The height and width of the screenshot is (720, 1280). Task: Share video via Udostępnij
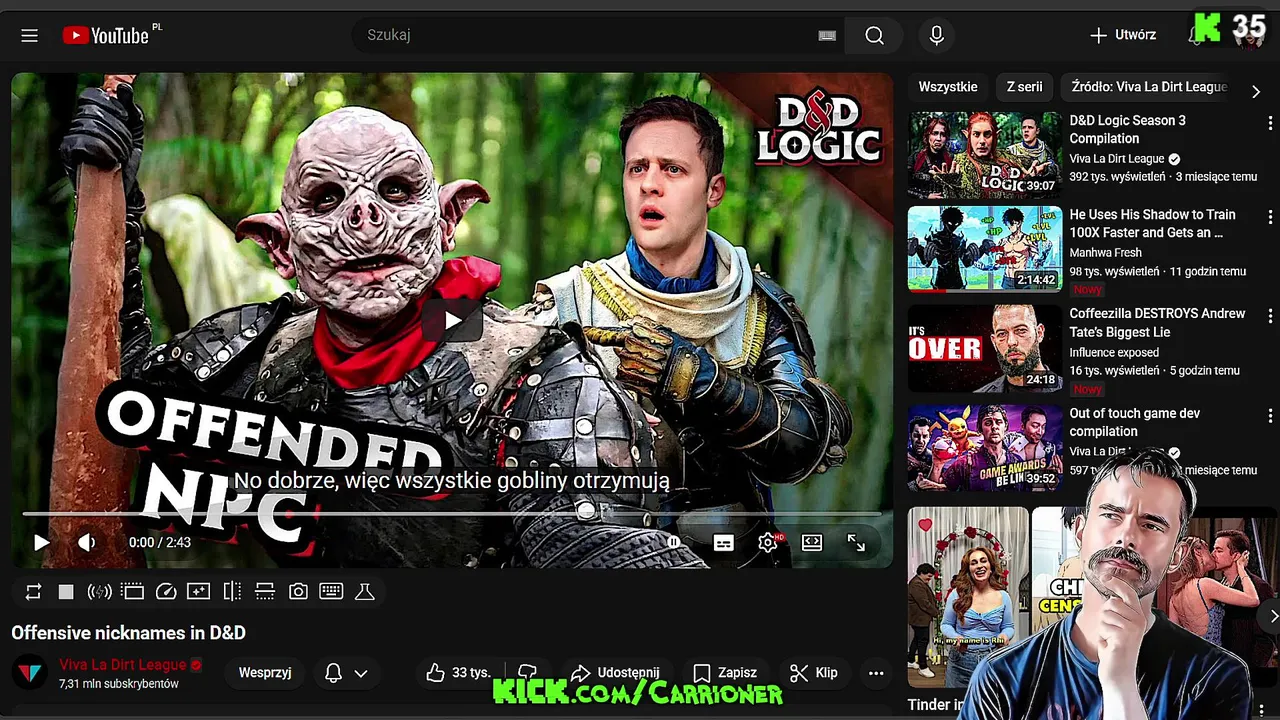[x=615, y=673]
